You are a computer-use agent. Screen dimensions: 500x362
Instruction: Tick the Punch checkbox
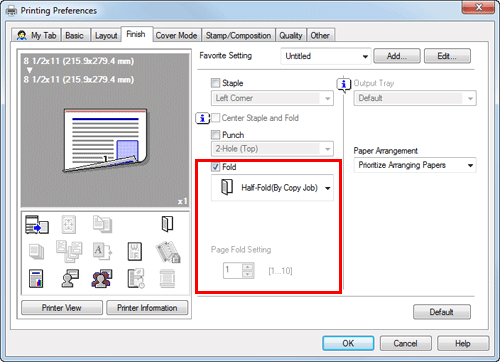216,135
